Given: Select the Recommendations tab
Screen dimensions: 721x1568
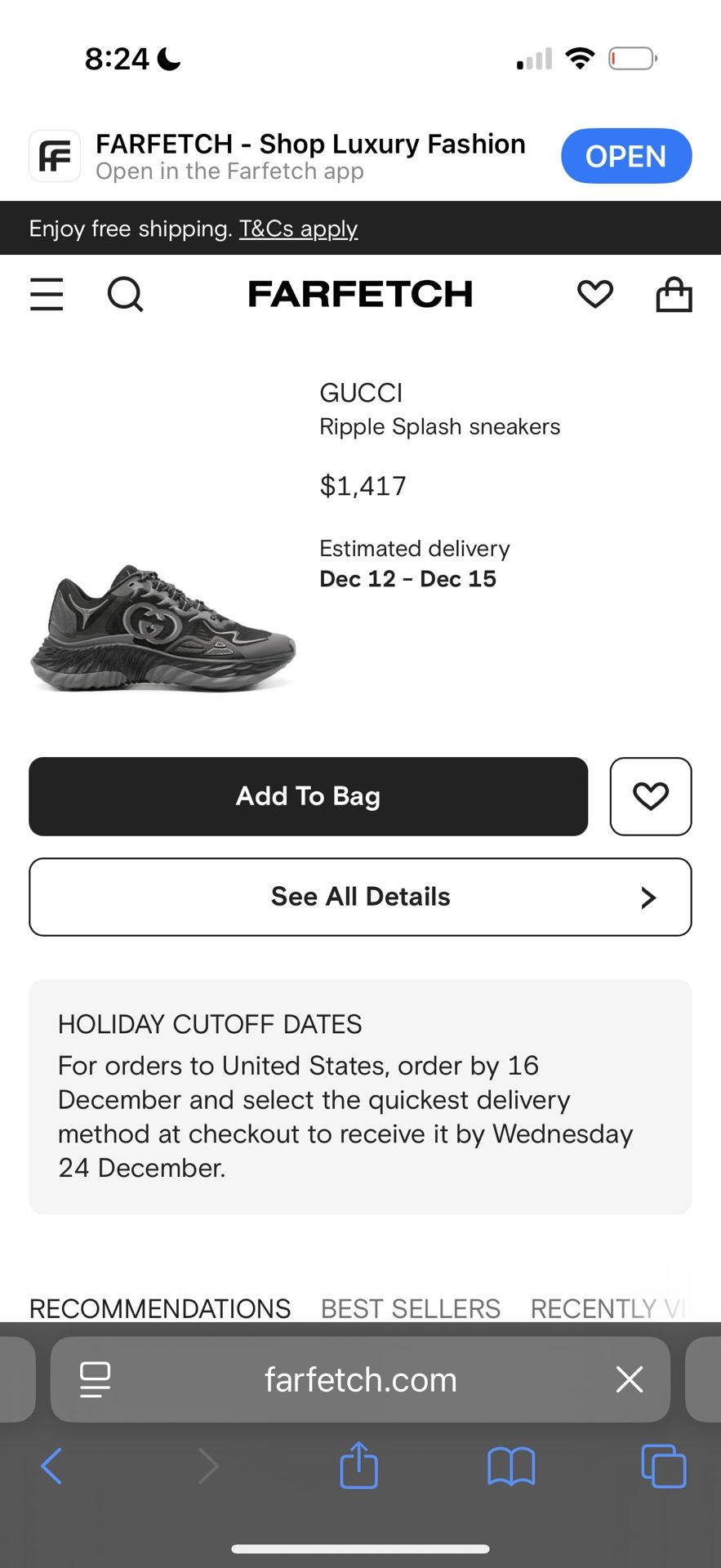Looking at the screenshot, I should pyautogui.click(x=160, y=1308).
